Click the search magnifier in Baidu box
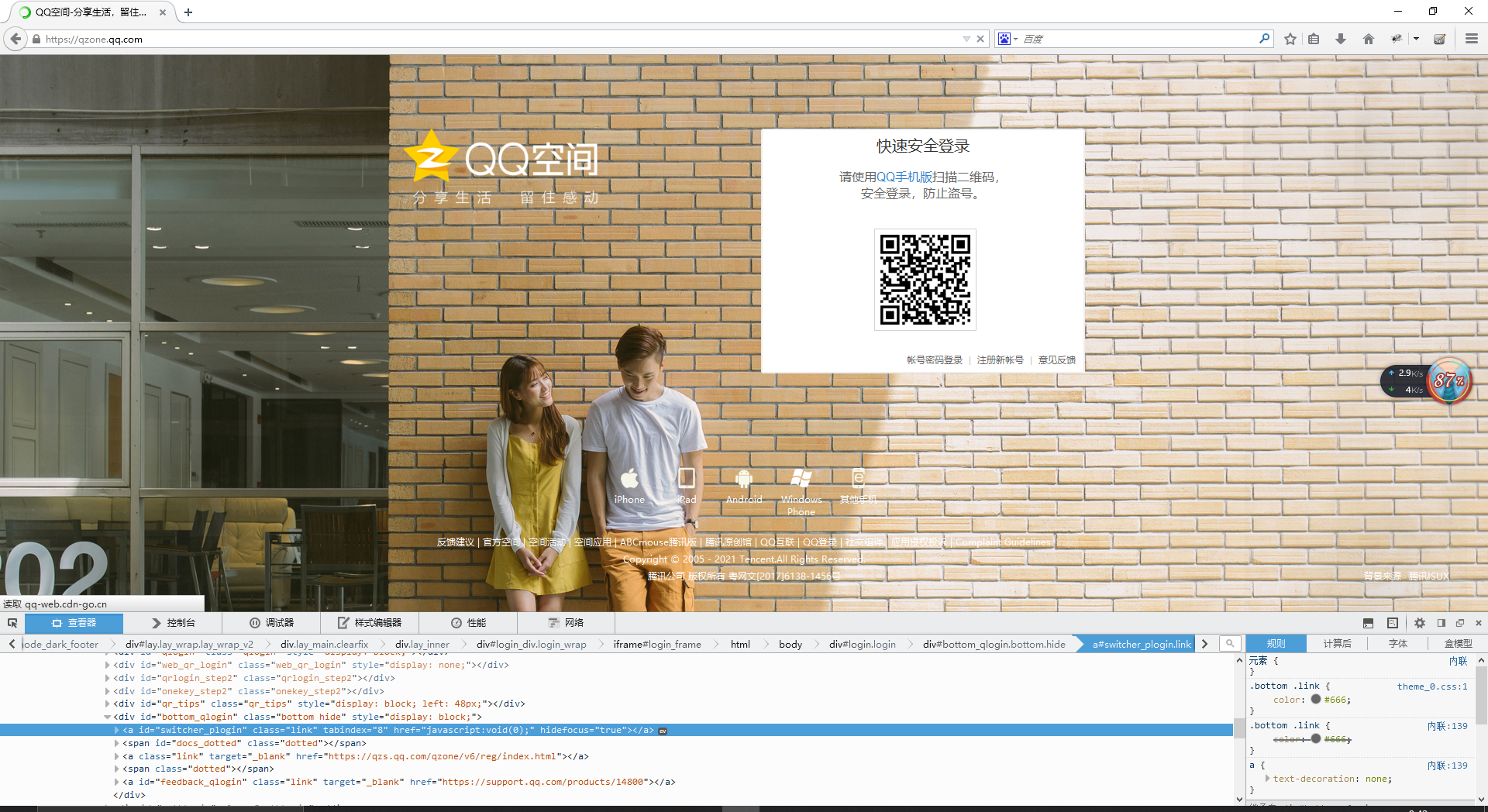This screenshot has width=1488, height=812. pyautogui.click(x=1265, y=39)
